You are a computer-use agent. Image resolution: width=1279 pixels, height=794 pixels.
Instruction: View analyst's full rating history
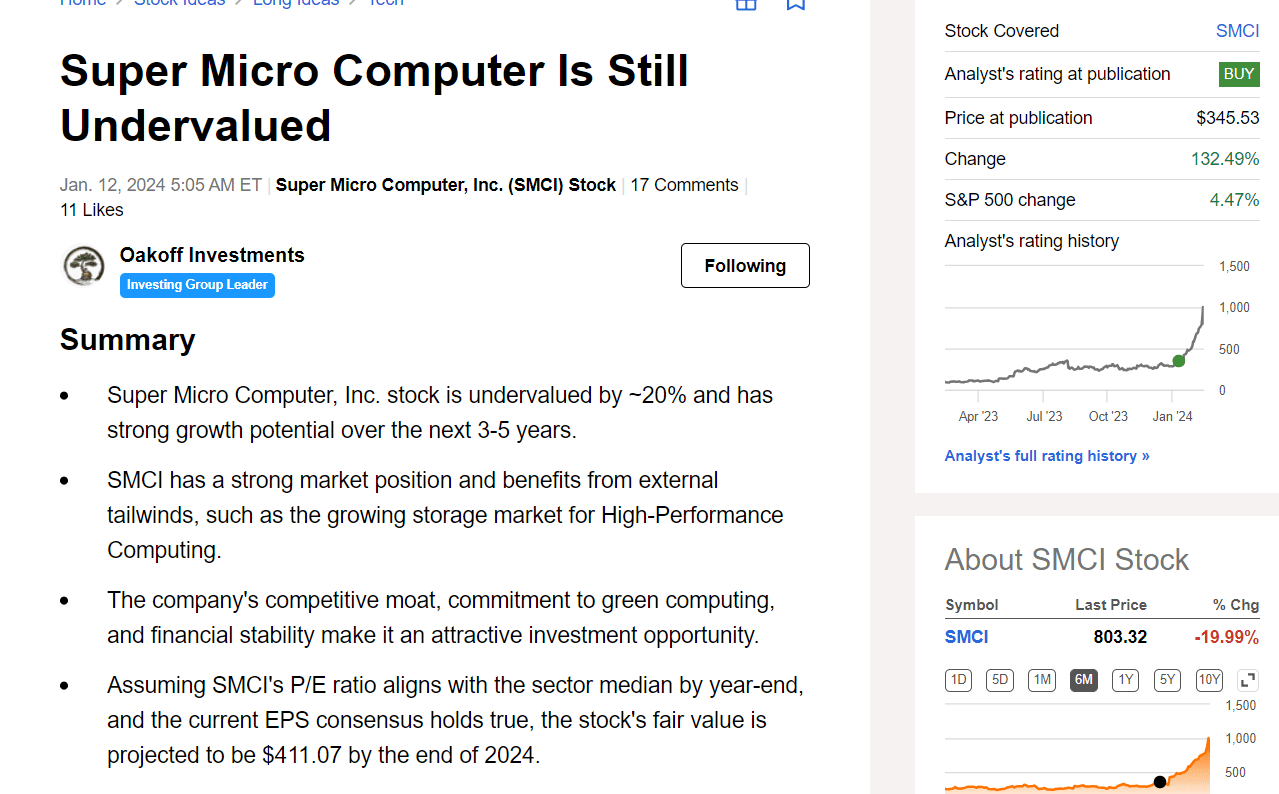coord(1046,455)
